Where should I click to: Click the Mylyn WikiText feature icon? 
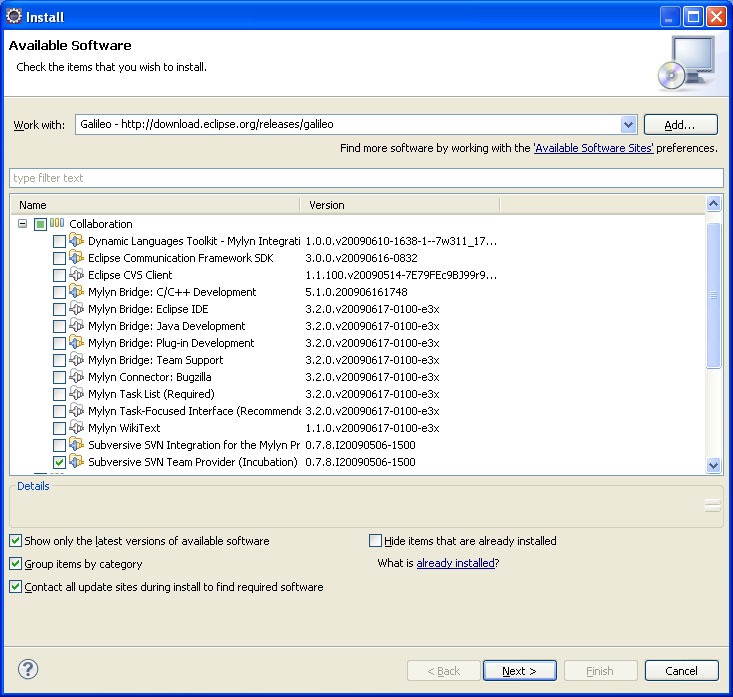pyautogui.click(x=76, y=427)
